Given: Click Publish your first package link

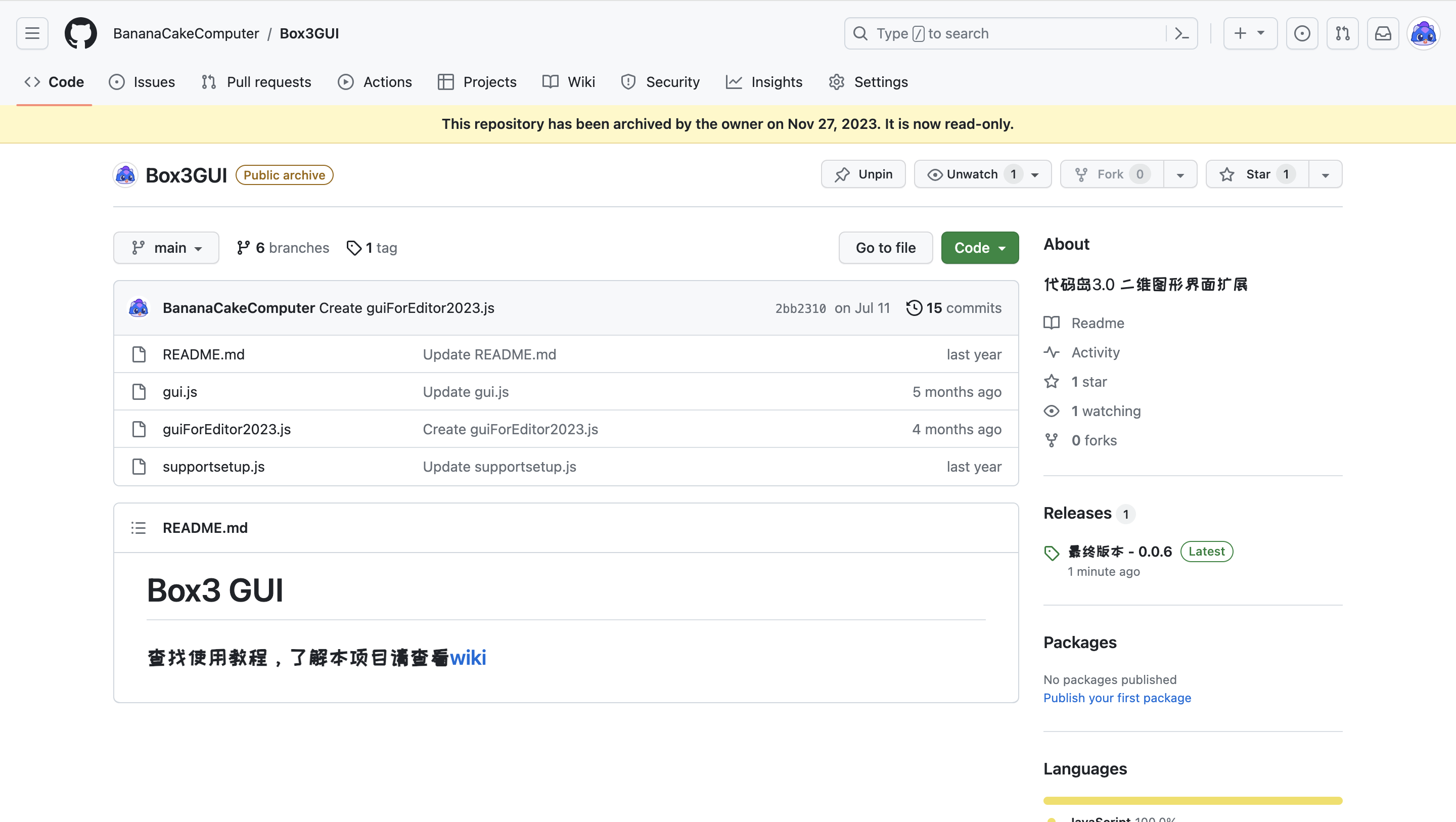Looking at the screenshot, I should [x=1117, y=698].
